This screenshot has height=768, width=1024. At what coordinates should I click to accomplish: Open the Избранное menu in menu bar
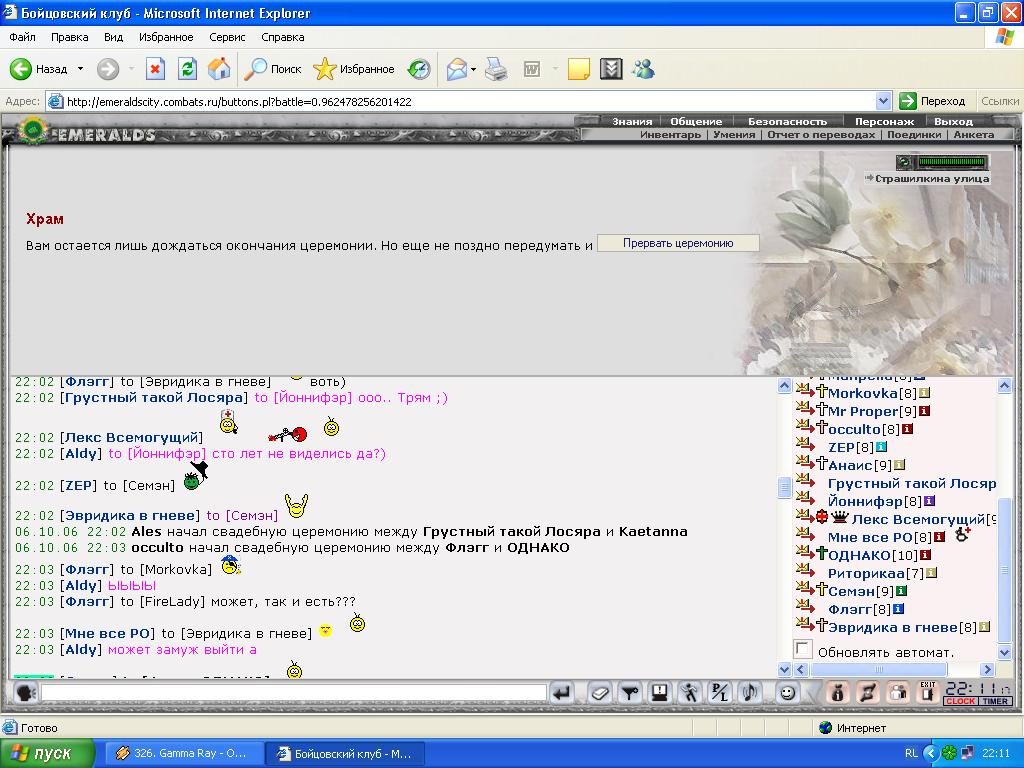pos(166,37)
